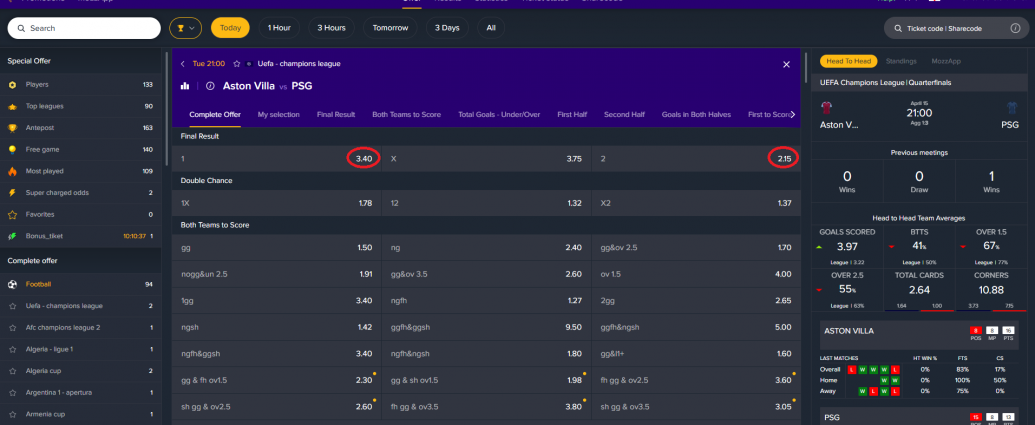Image resolution: width=1035 pixels, height=425 pixels.
Task: Click the Top leagues crown icon
Action: coord(12,106)
